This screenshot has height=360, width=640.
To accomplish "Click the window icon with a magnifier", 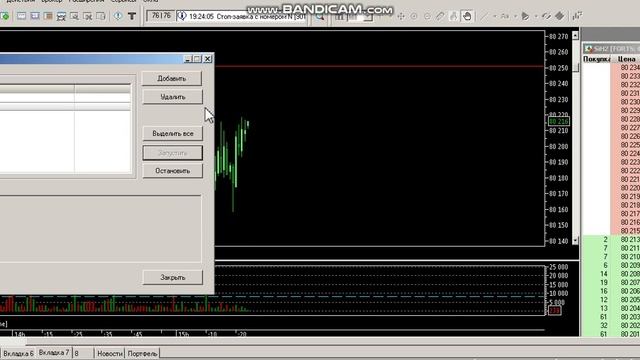I will [74, 16].
